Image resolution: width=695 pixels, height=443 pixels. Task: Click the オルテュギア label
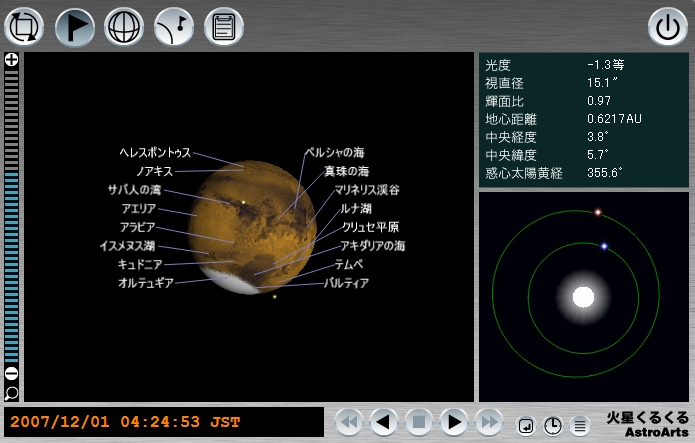click(x=146, y=283)
